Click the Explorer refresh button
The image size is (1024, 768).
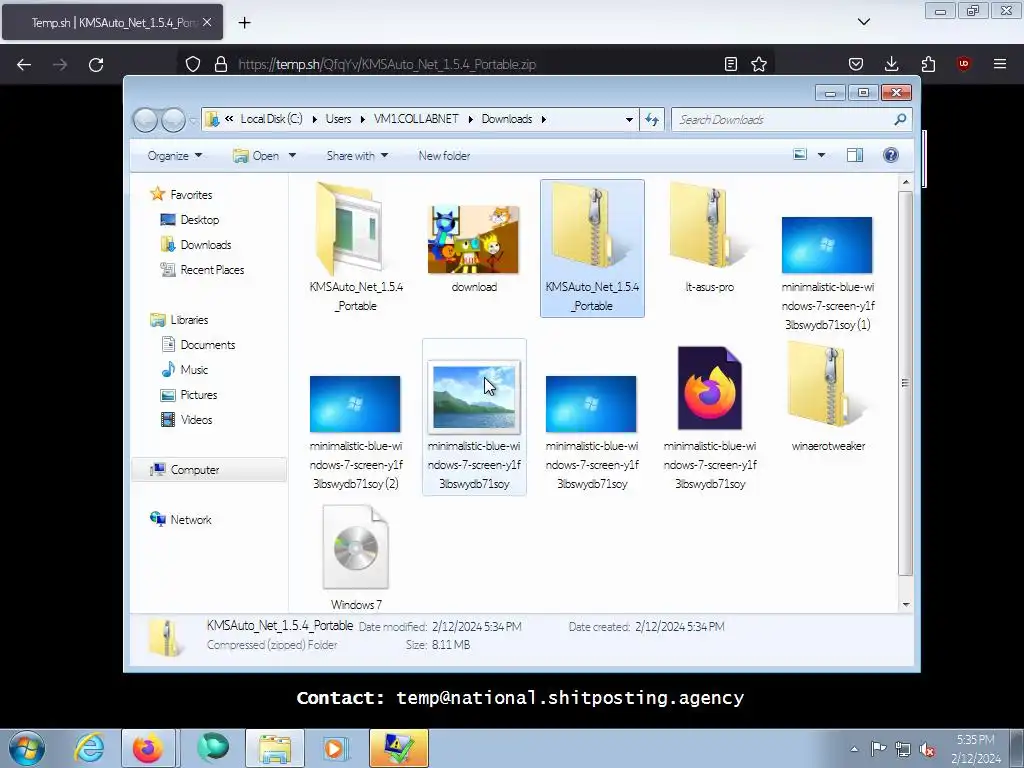click(652, 120)
